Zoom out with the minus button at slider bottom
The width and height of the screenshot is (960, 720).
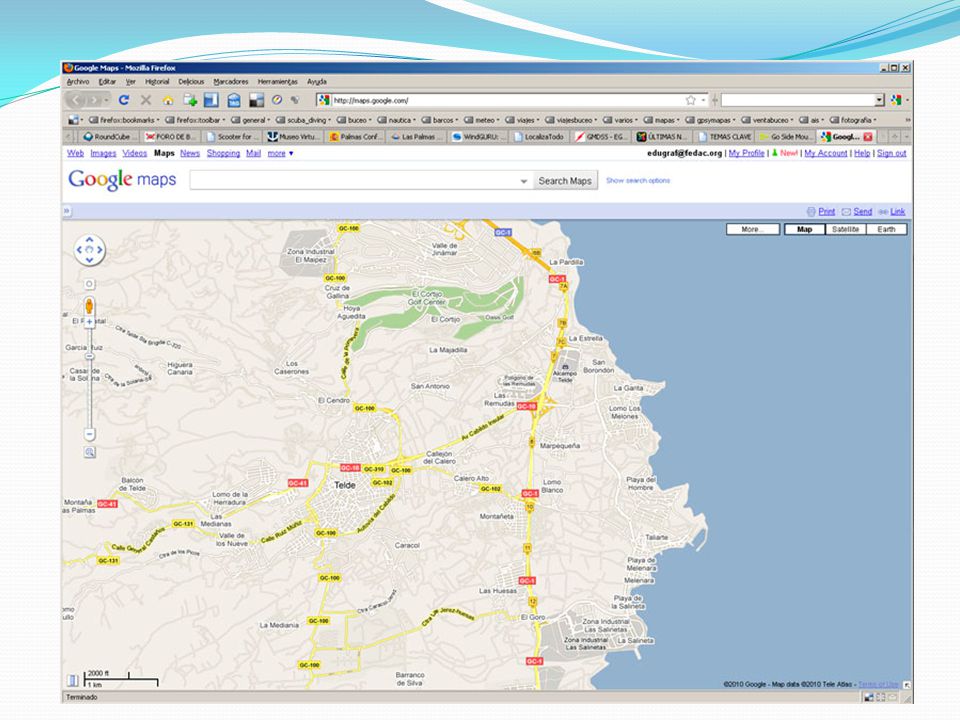pyautogui.click(x=89, y=434)
